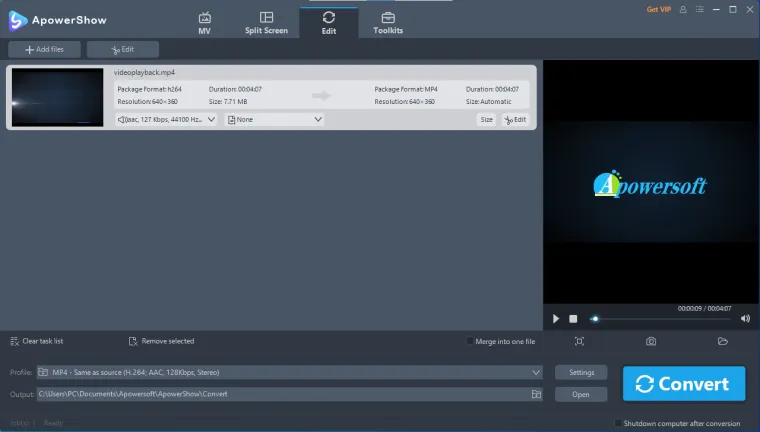The width and height of the screenshot is (760, 432).
Task: Click Add files button
Action: pos(44,49)
